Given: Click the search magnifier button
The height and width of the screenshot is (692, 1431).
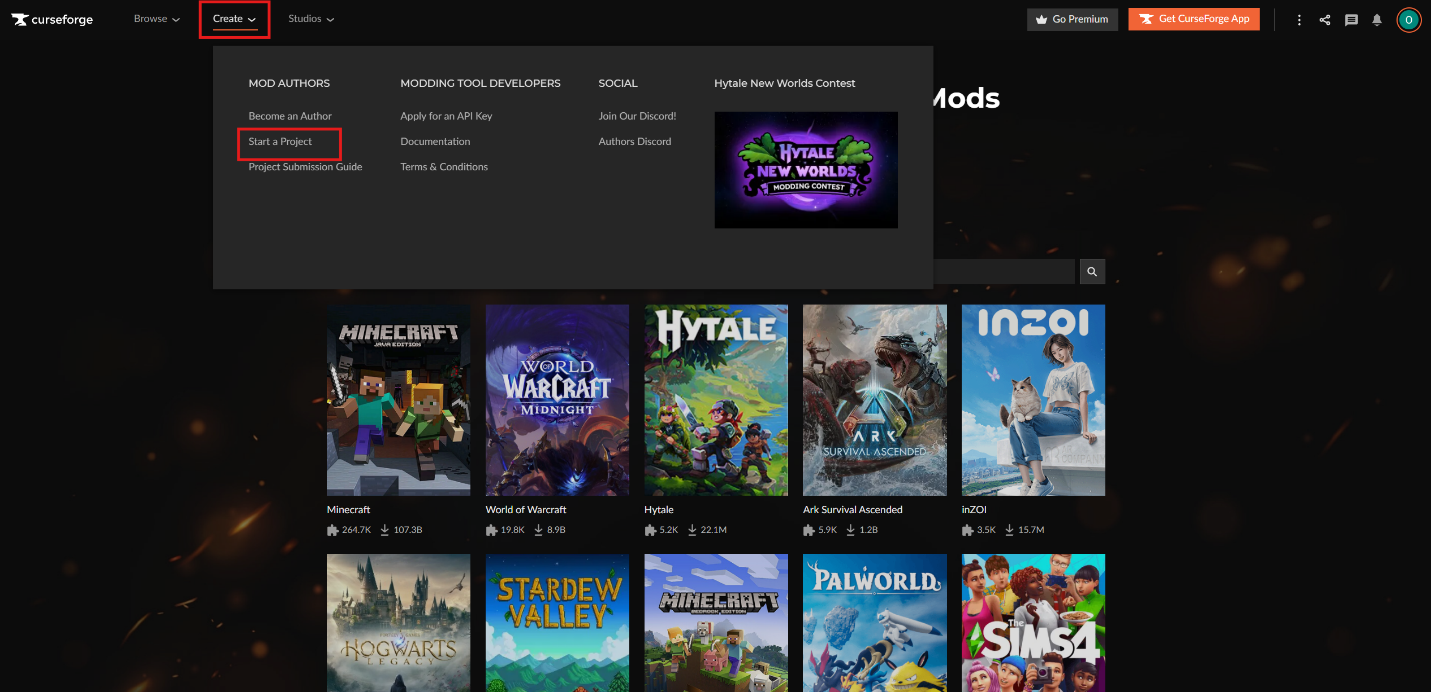Looking at the screenshot, I should coord(1092,271).
